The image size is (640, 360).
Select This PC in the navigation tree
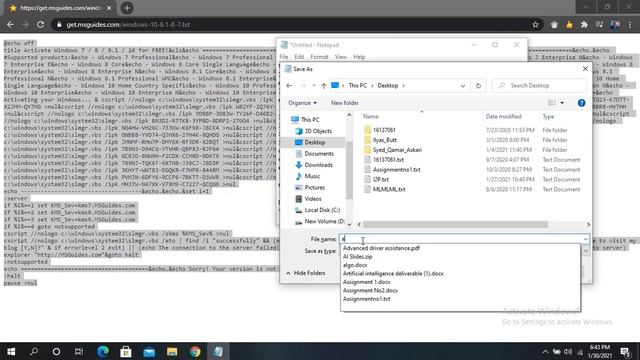pos(309,120)
